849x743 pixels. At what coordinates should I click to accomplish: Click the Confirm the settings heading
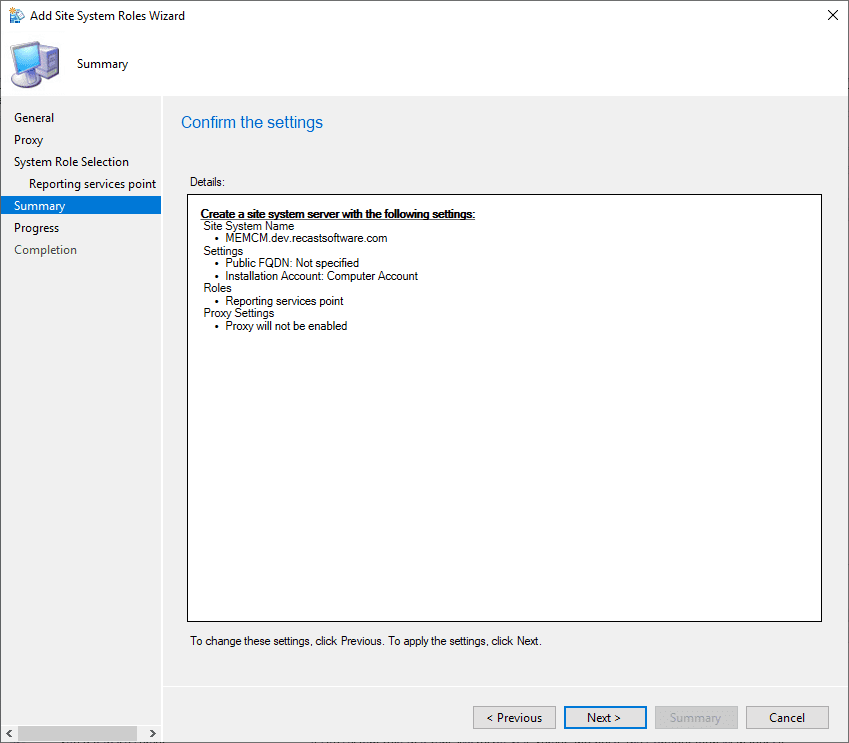pyautogui.click(x=252, y=123)
